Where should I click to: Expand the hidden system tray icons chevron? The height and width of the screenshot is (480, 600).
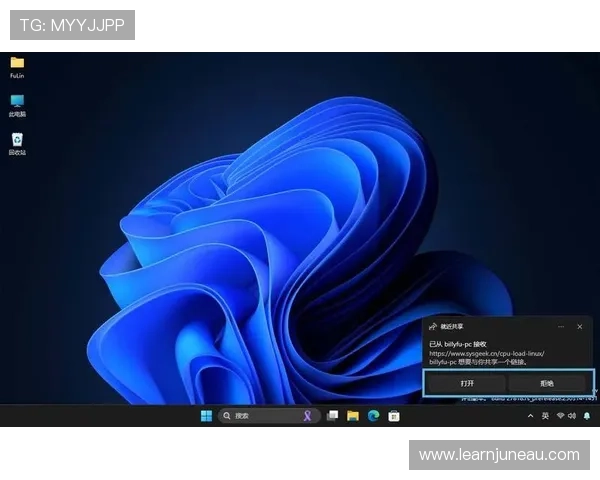[531, 416]
